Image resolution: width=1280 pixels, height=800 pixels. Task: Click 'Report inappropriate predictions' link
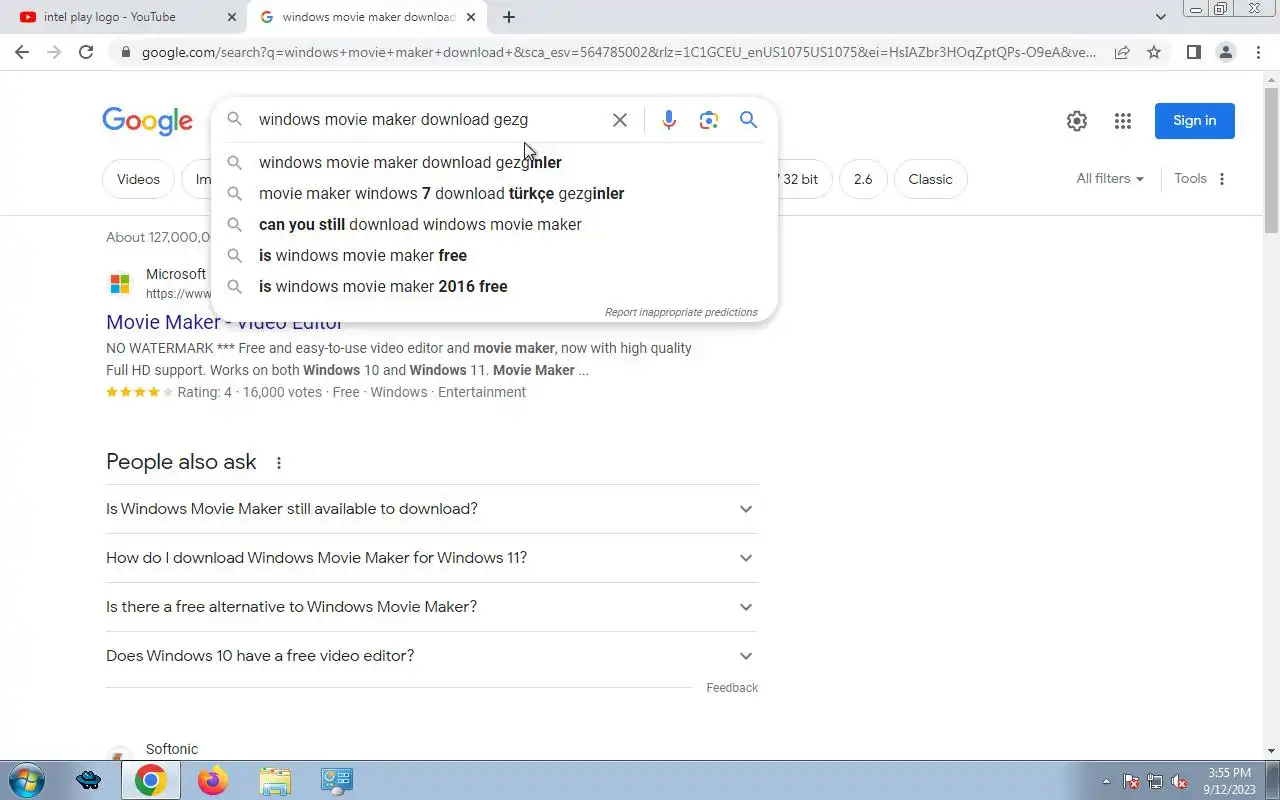coord(681,312)
